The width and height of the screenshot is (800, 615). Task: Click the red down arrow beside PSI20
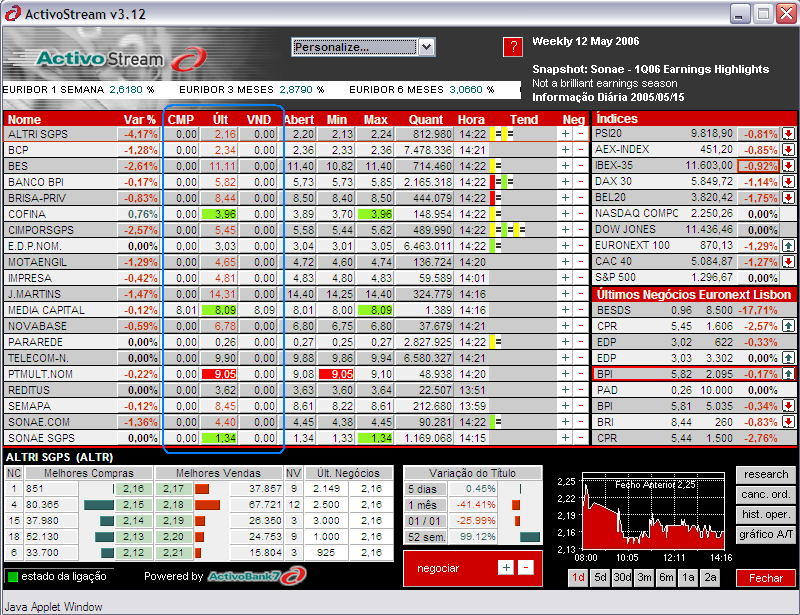click(x=788, y=134)
